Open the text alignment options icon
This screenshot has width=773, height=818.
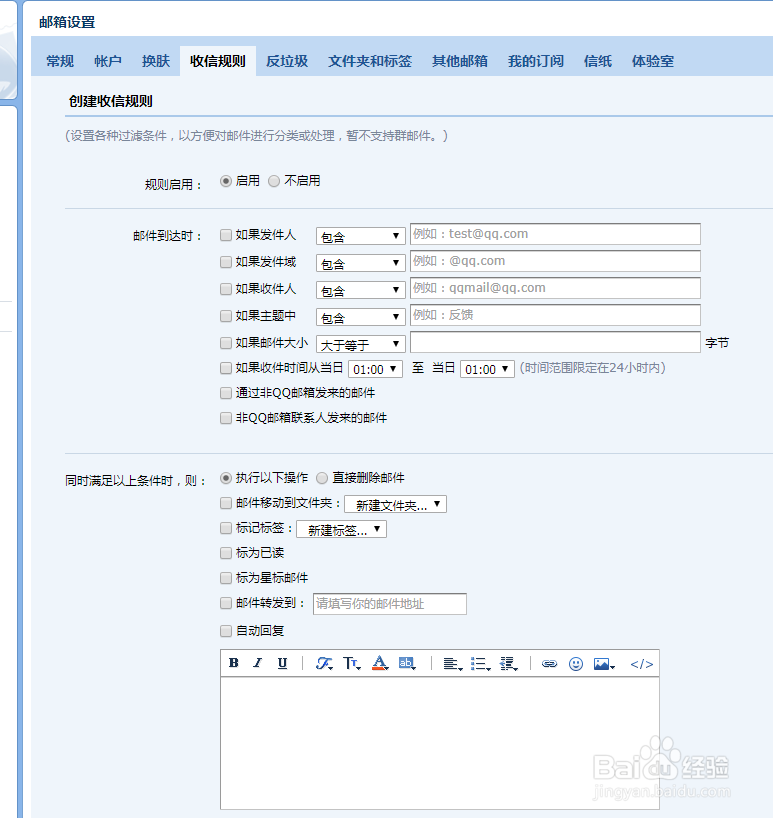(x=452, y=664)
